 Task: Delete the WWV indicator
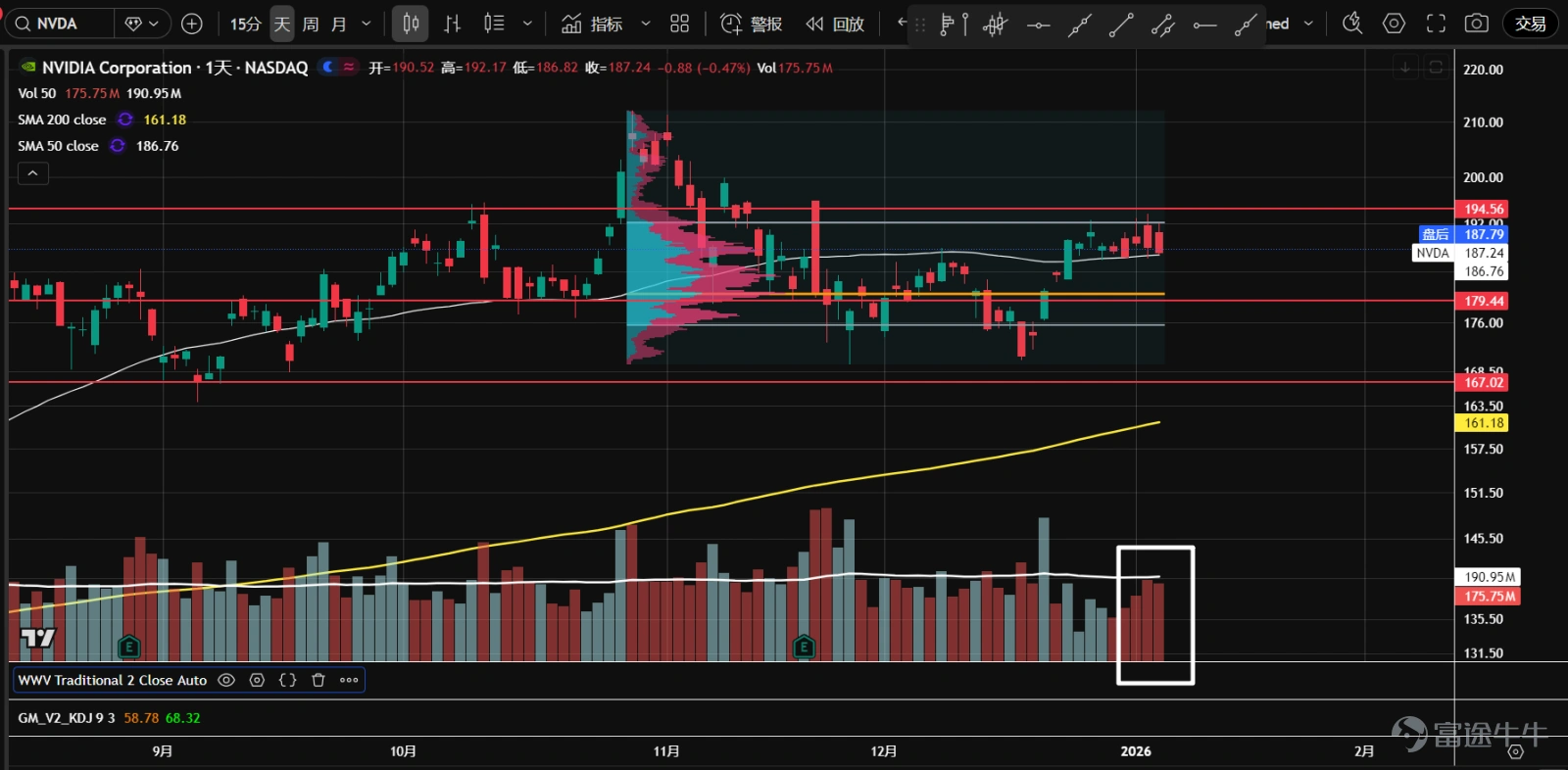click(318, 680)
